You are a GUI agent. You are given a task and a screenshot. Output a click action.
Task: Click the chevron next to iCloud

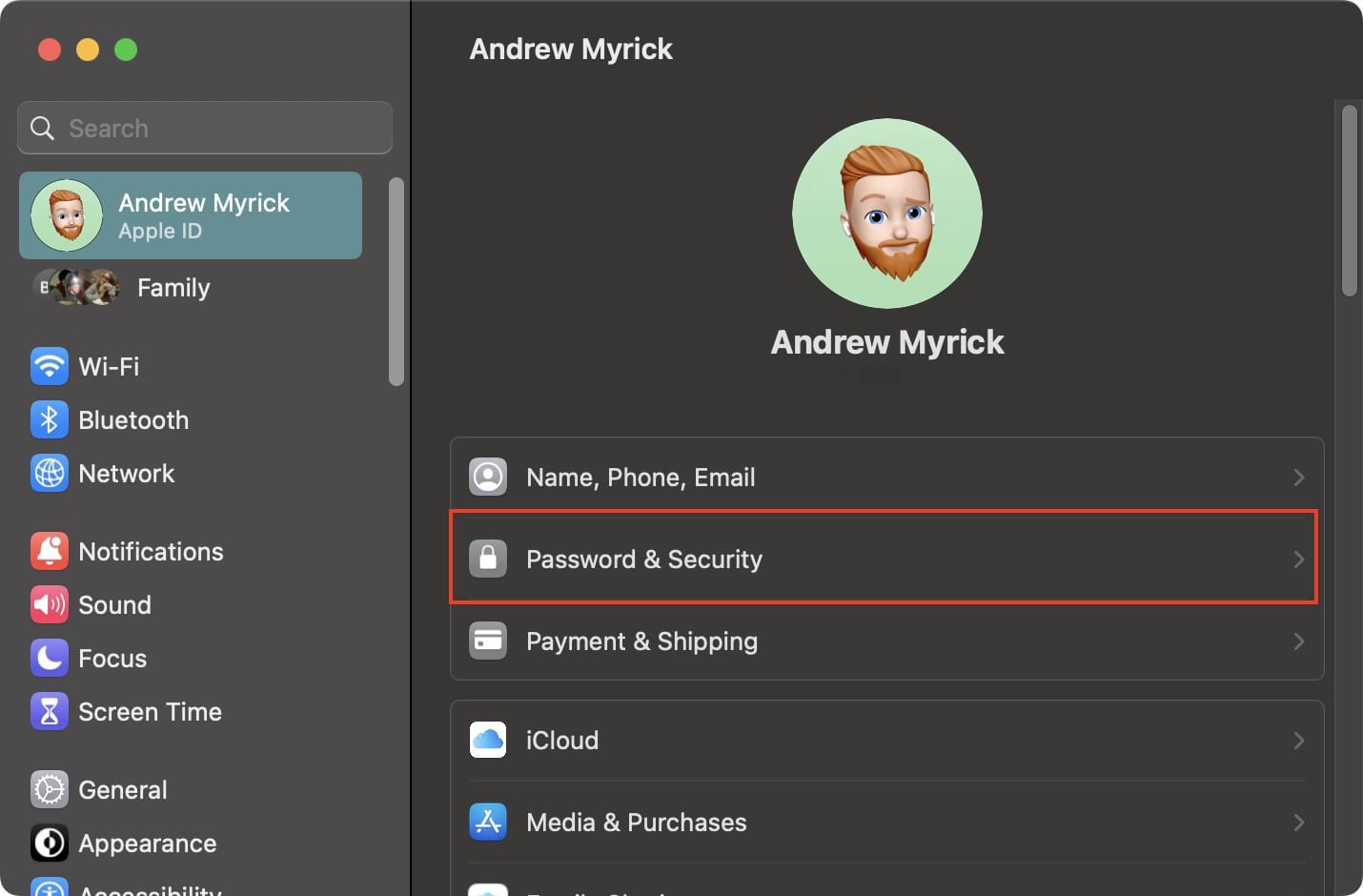1298,740
